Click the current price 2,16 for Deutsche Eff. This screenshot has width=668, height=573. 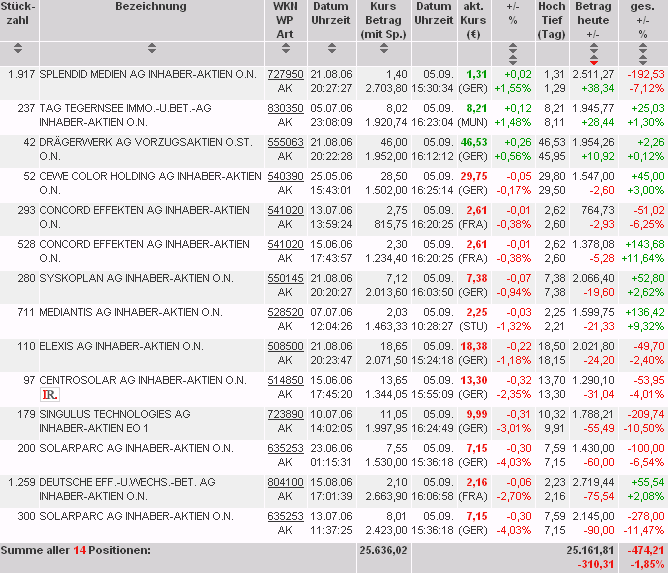click(476, 482)
